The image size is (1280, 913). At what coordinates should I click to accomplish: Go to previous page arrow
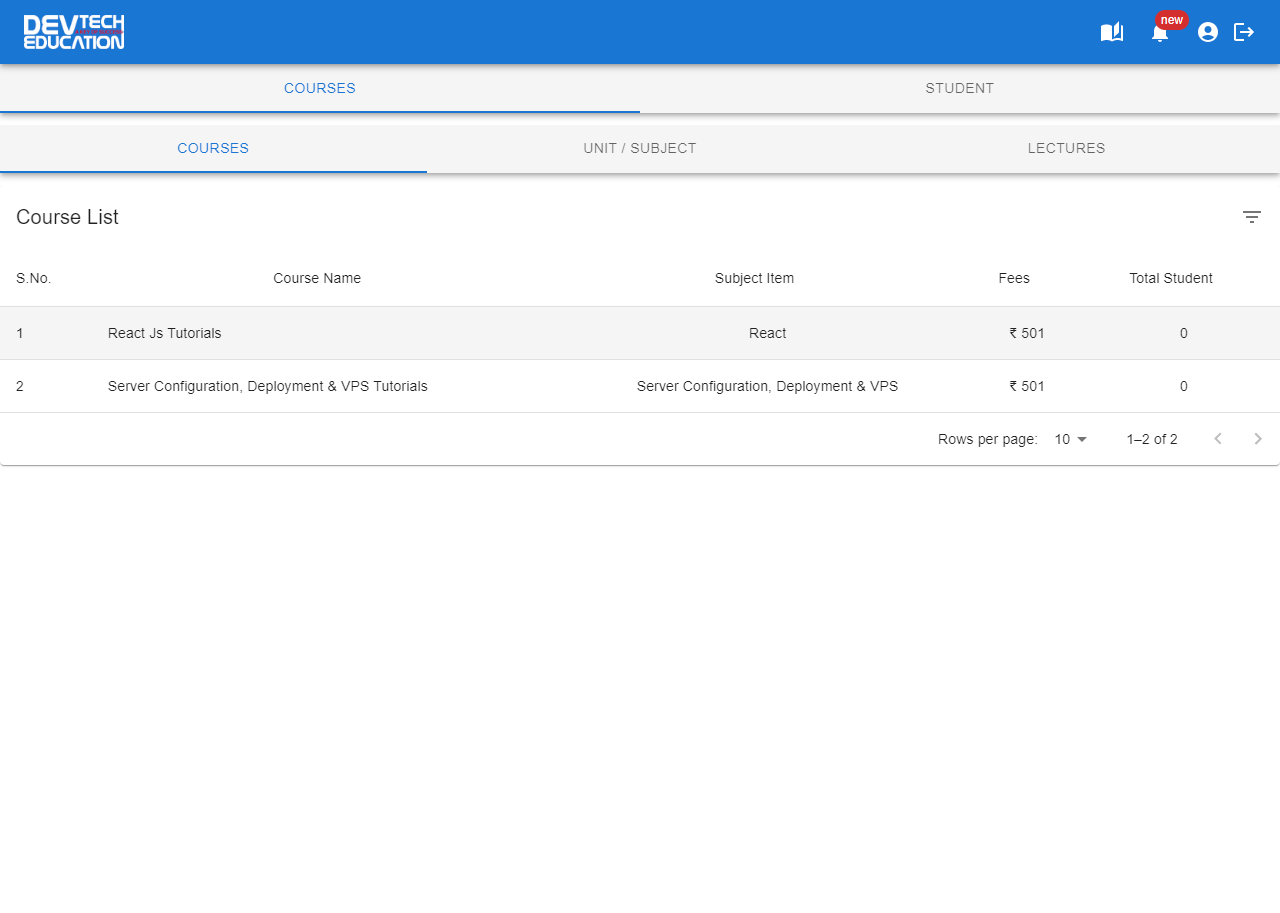1218,439
